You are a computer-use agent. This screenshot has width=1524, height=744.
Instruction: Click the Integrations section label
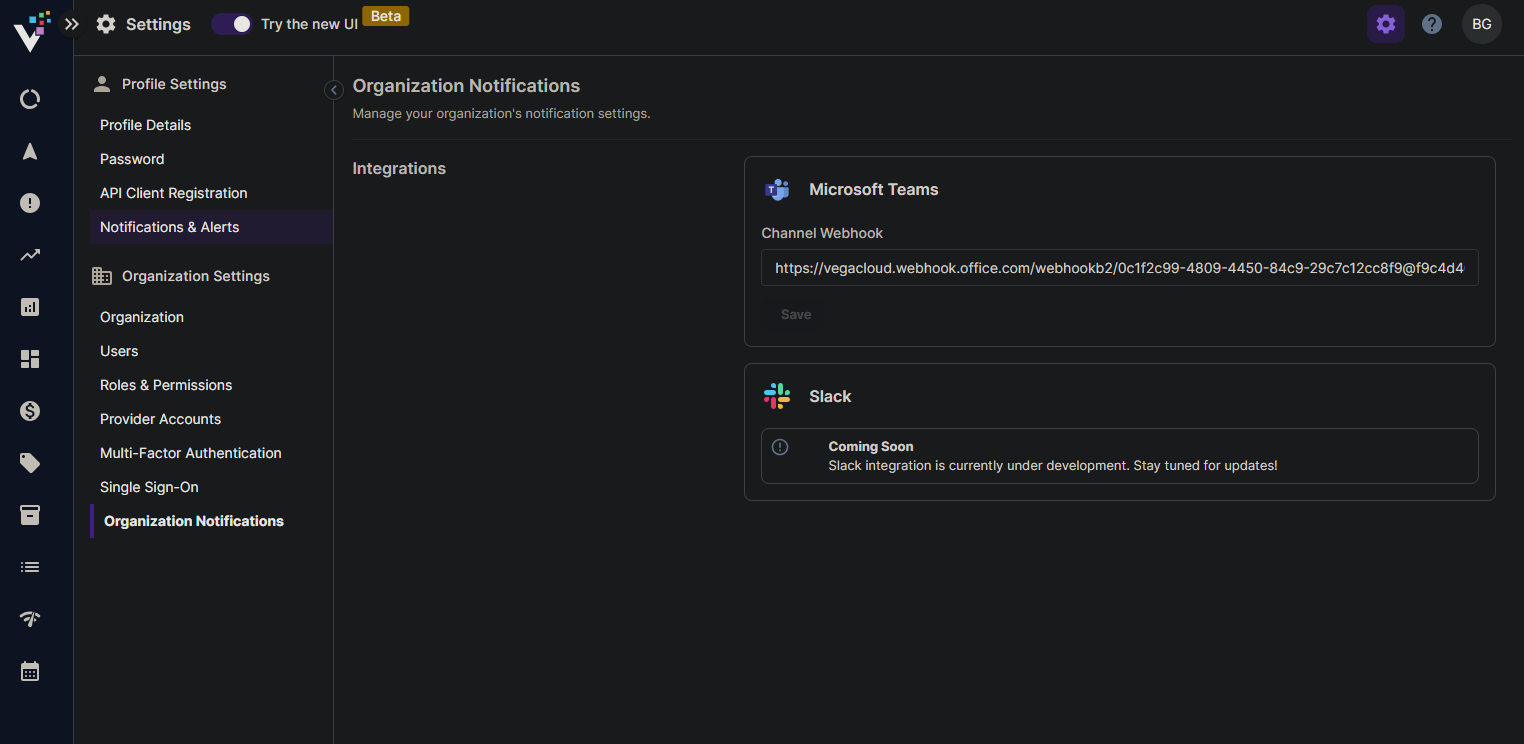(399, 168)
